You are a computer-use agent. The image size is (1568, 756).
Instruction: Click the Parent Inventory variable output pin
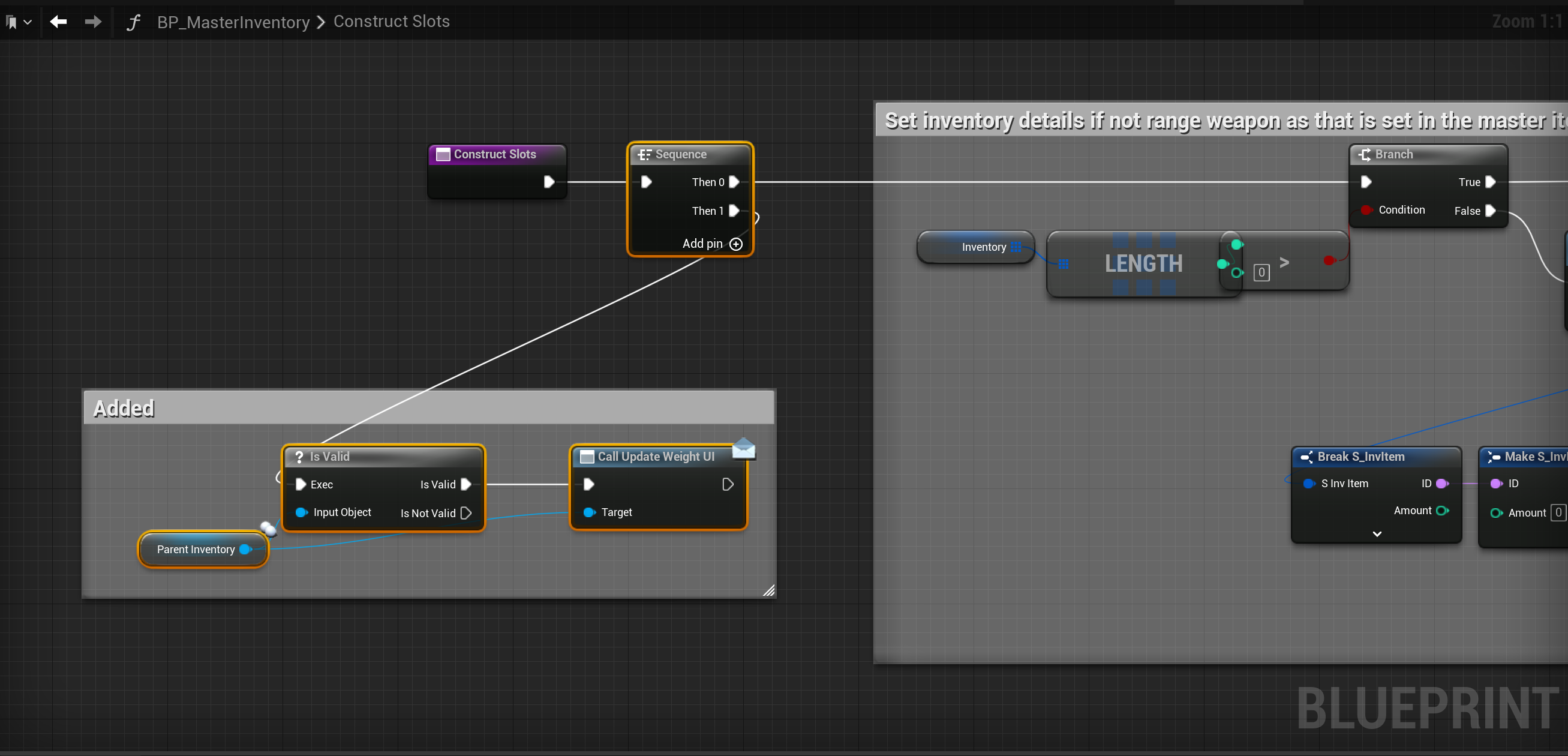coord(245,549)
